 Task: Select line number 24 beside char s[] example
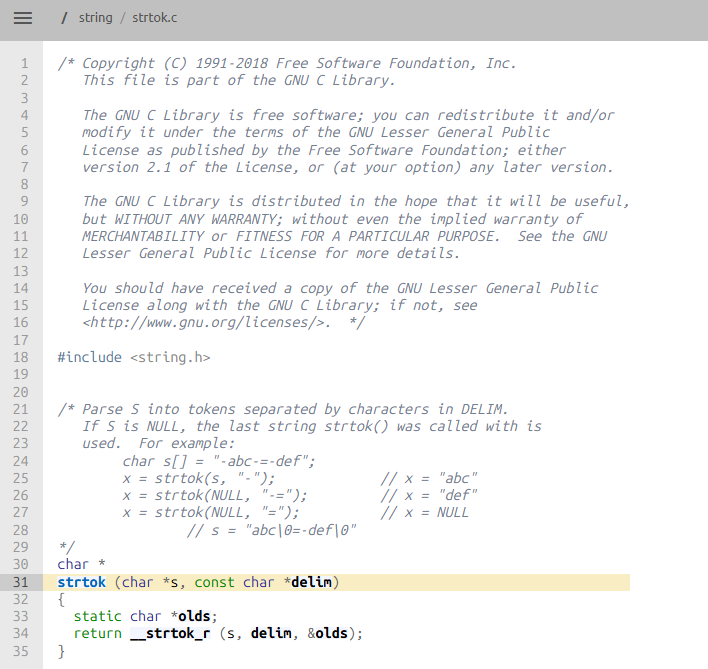coord(21,461)
